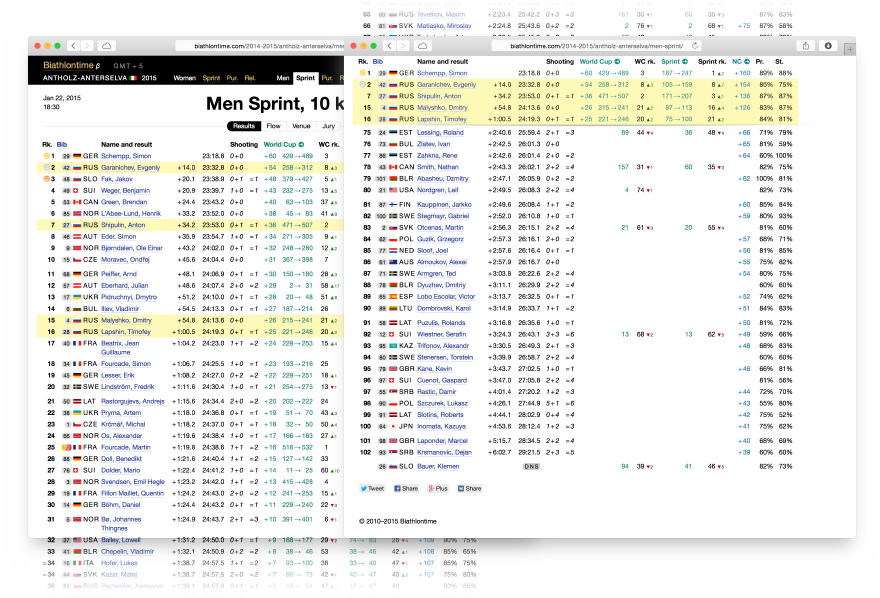Click the Google Plus share icon
Image resolution: width=880 pixels, height=598 pixels.
(x=438, y=489)
